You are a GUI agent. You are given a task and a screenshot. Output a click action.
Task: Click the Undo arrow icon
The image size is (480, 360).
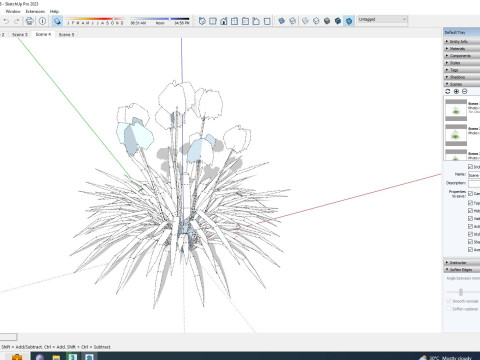click(x=6, y=21)
